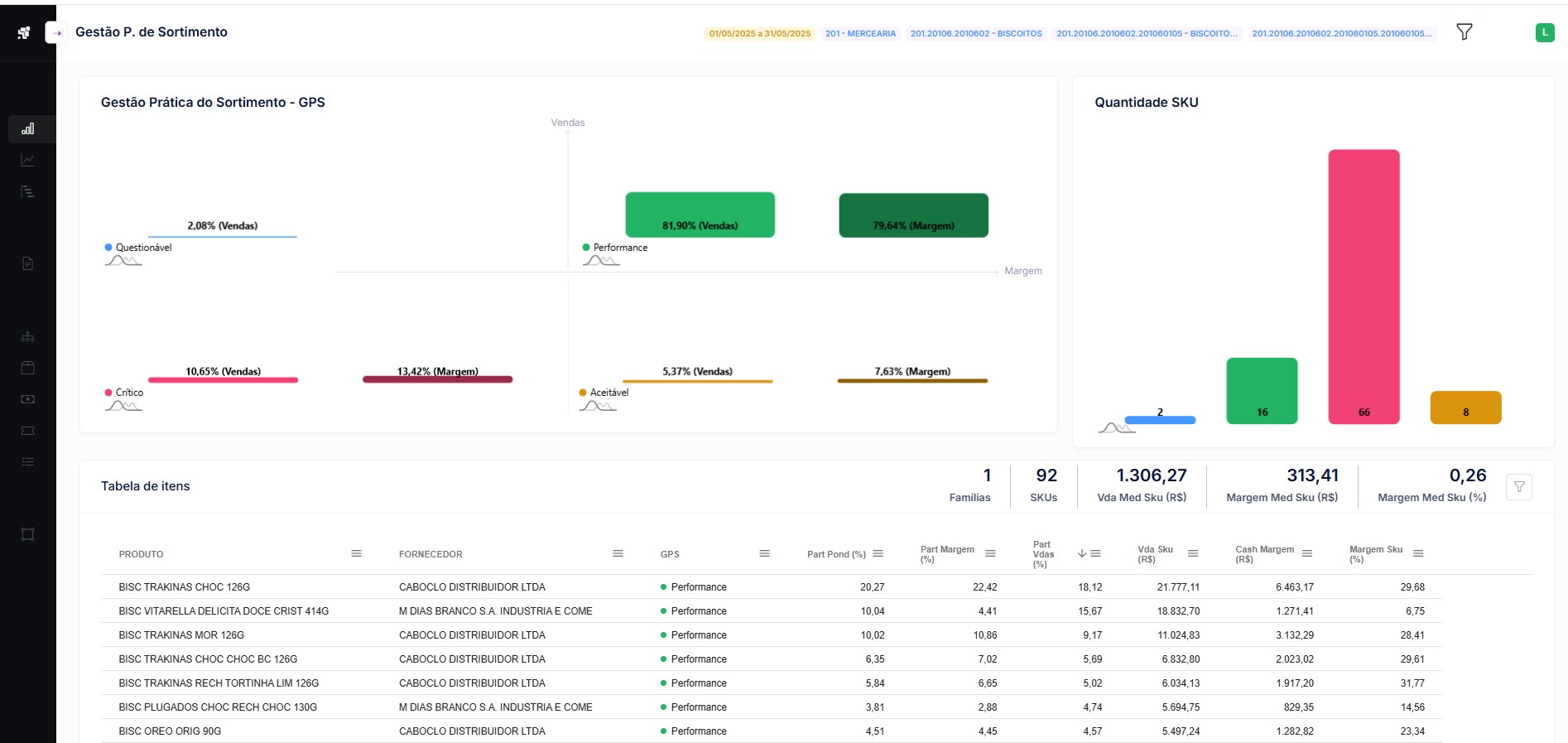Open the line chart sidebar icon
The width and height of the screenshot is (1568, 743).
(28, 160)
